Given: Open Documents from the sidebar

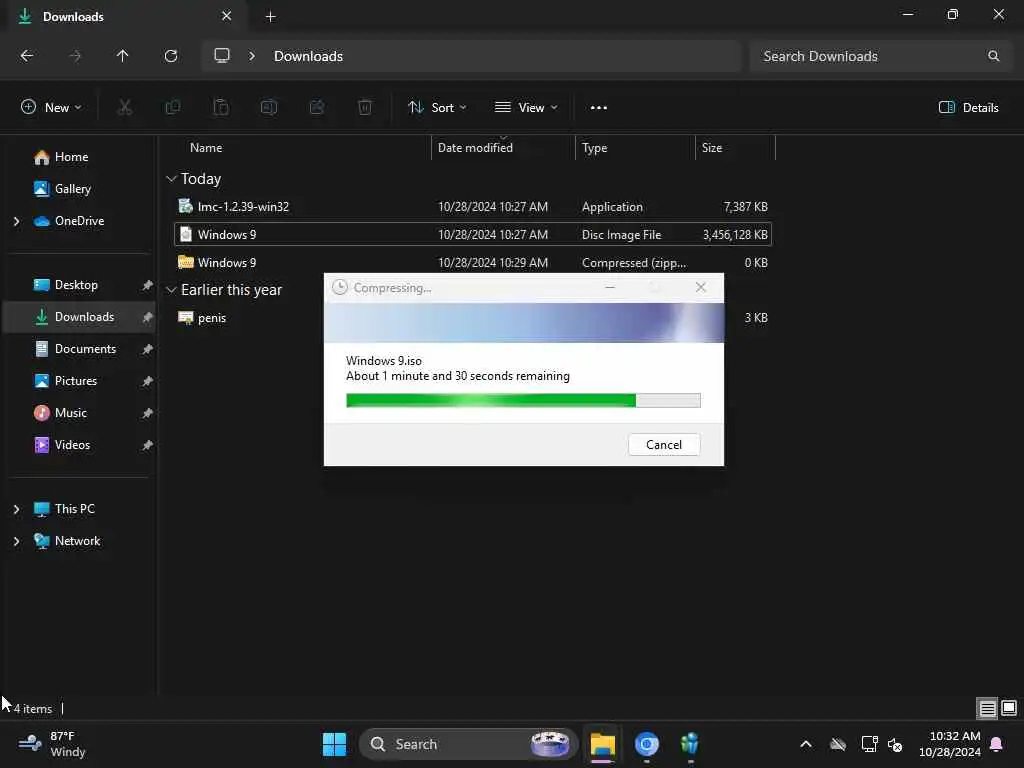Looking at the screenshot, I should point(78,349).
